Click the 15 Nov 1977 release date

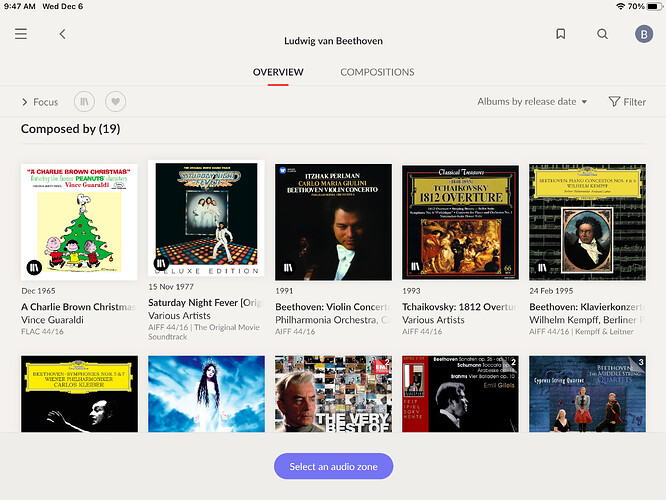[171, 287]
